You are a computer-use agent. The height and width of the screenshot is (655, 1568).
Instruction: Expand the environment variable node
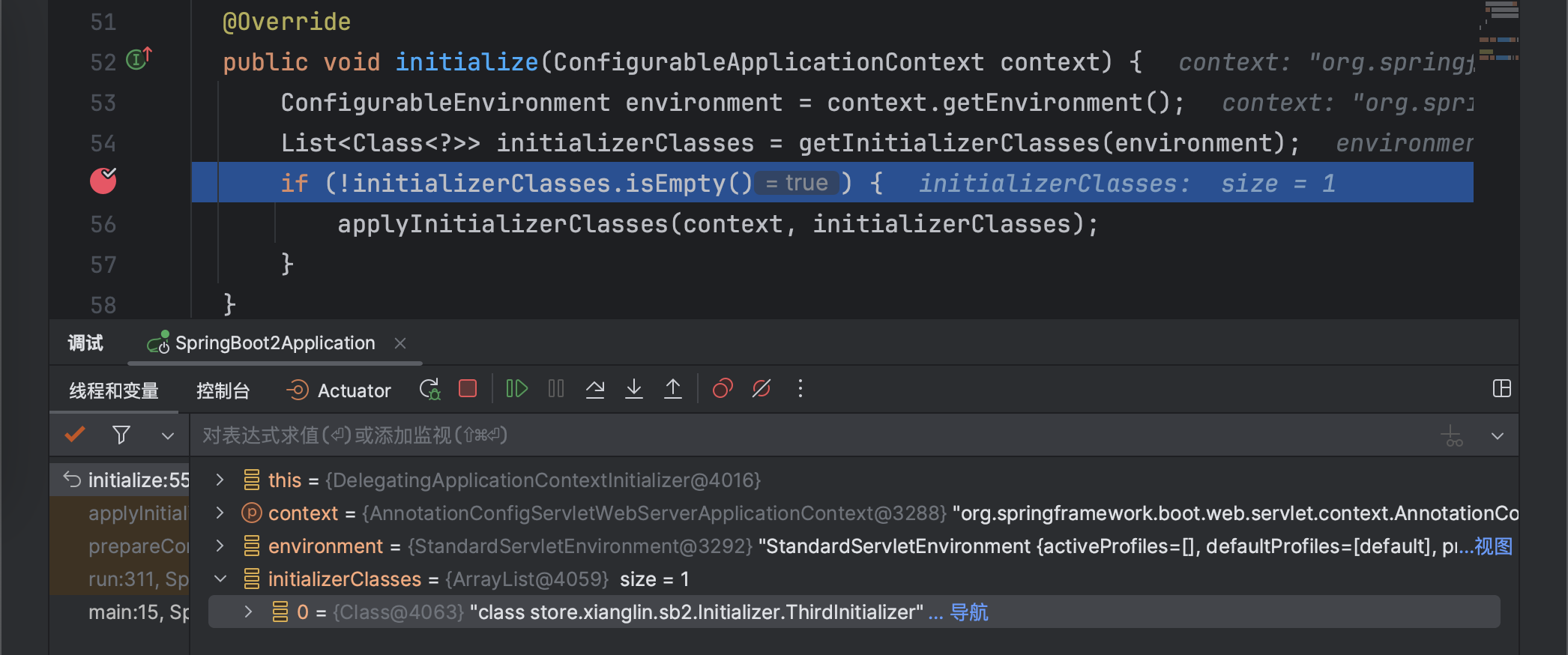point(220,546)
